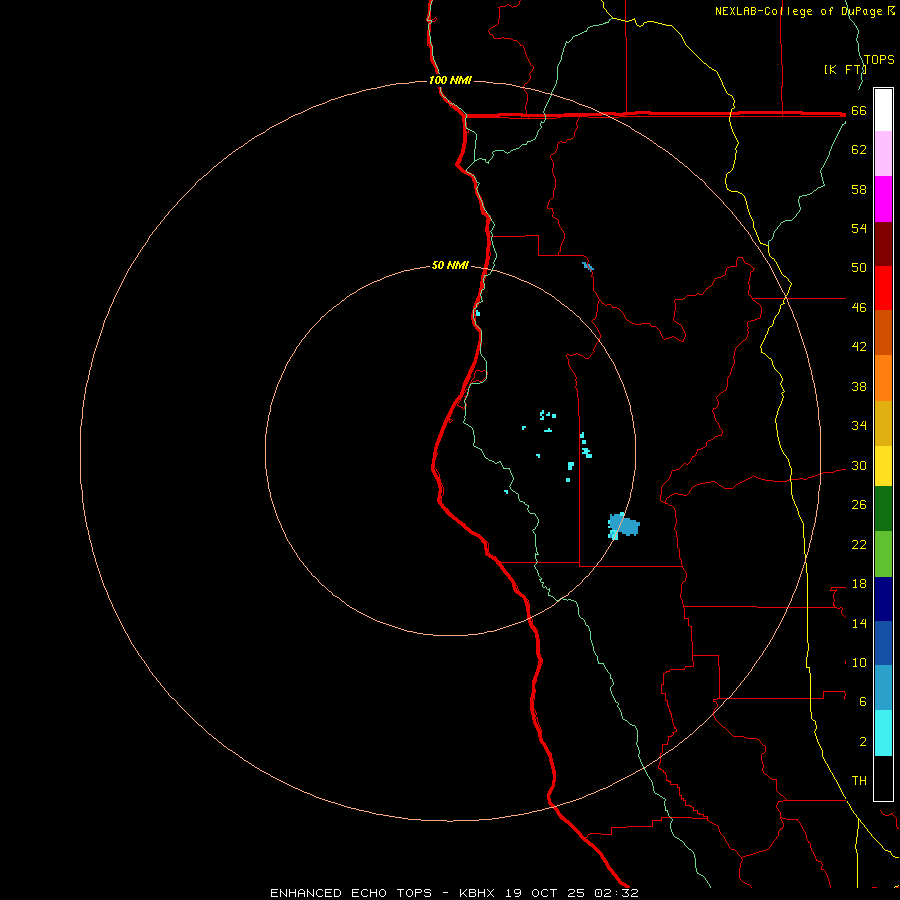Click the legend value 14
The image size is (900, 900).
(859, 623)
